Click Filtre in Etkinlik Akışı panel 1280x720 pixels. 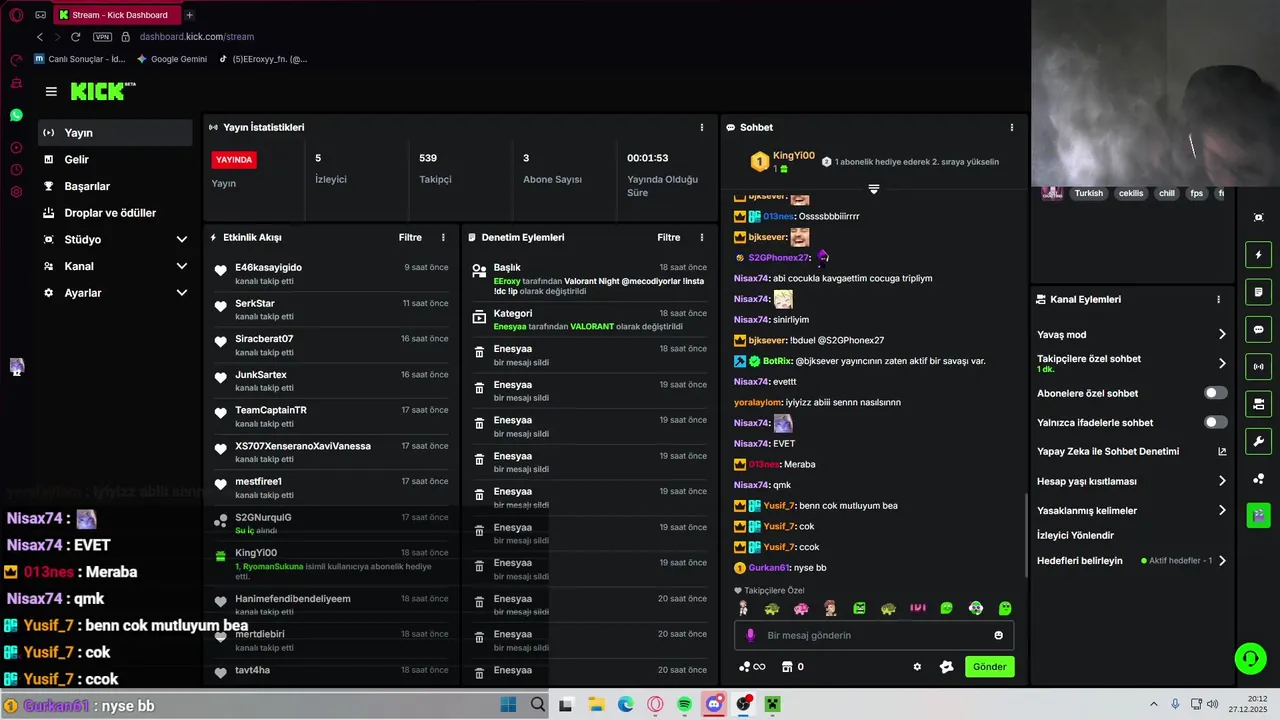tap(410, 237)
